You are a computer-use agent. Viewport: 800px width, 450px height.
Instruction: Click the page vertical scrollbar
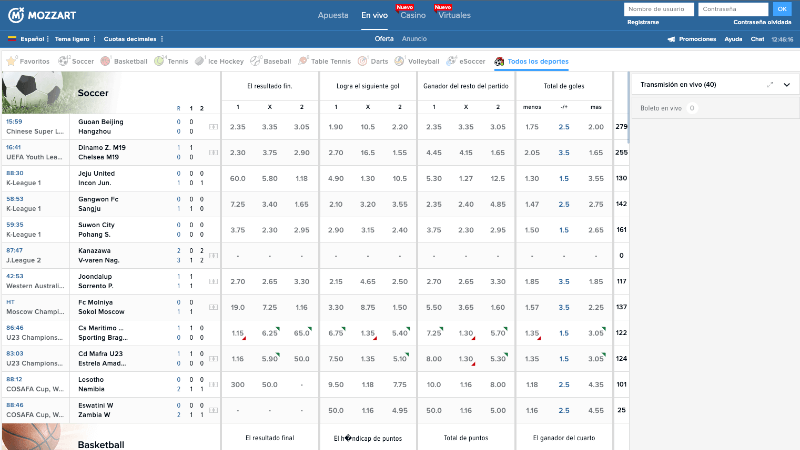[x=628, y=107]
